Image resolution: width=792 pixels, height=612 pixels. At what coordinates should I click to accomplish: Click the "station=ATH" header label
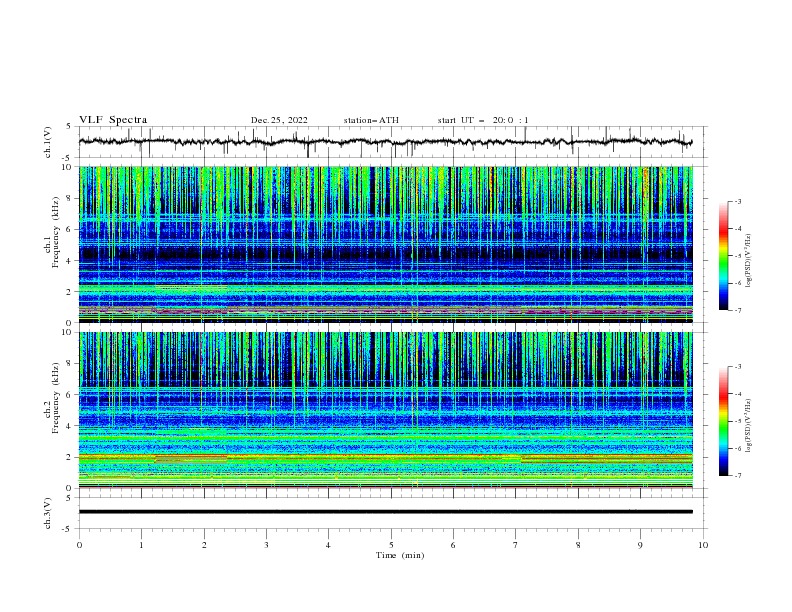371,120
